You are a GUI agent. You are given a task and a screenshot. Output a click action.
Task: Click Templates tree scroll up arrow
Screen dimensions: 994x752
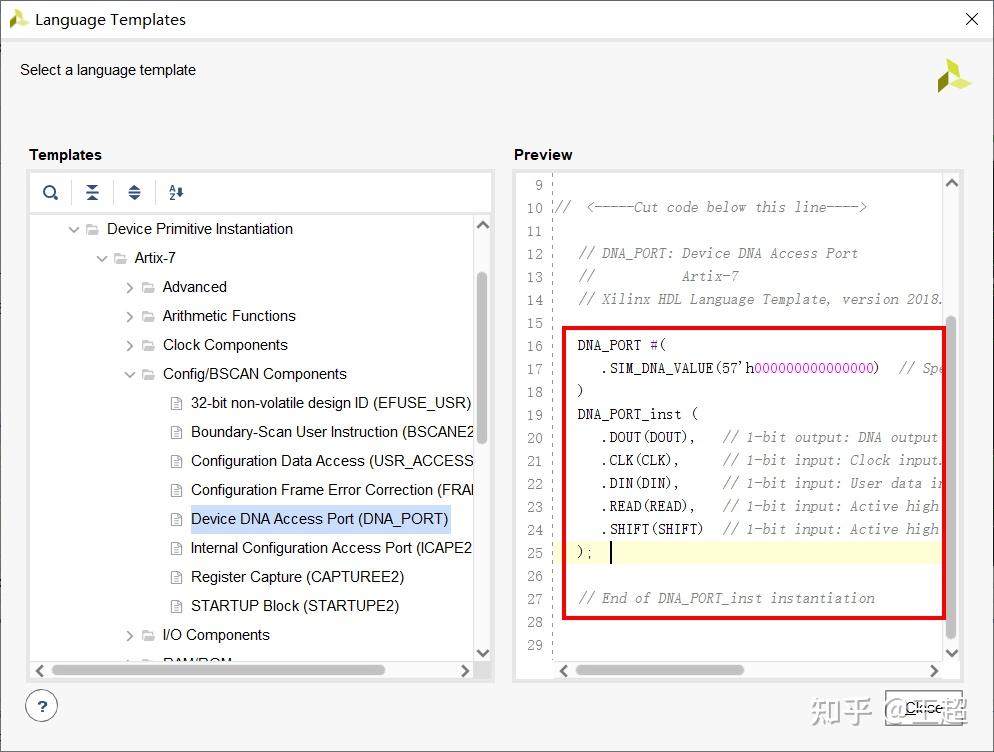(482, 225)
